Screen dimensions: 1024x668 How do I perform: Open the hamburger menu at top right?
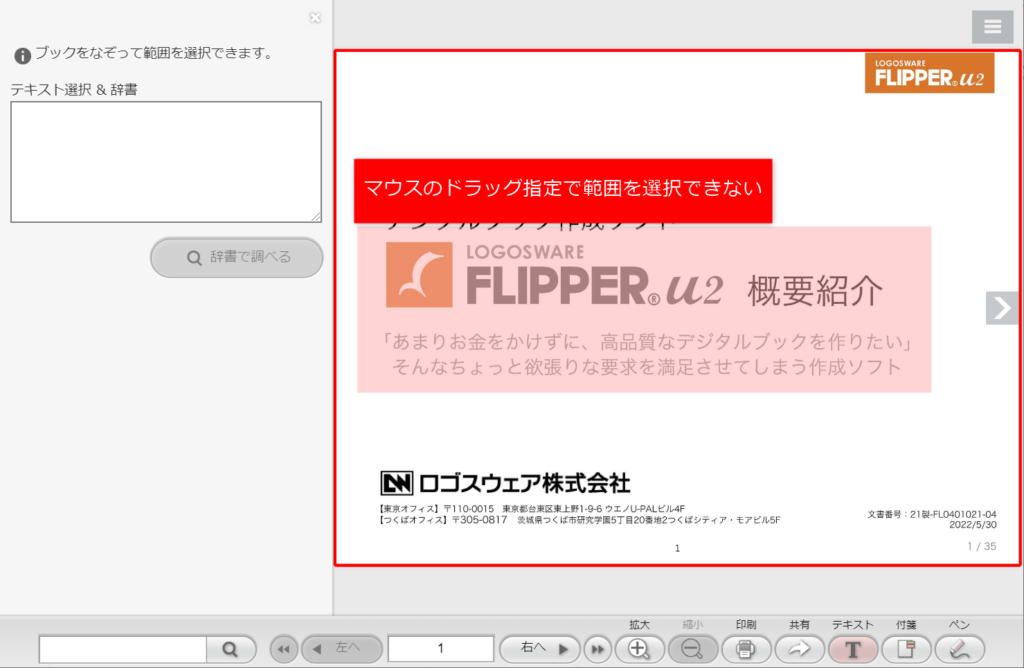992,26
